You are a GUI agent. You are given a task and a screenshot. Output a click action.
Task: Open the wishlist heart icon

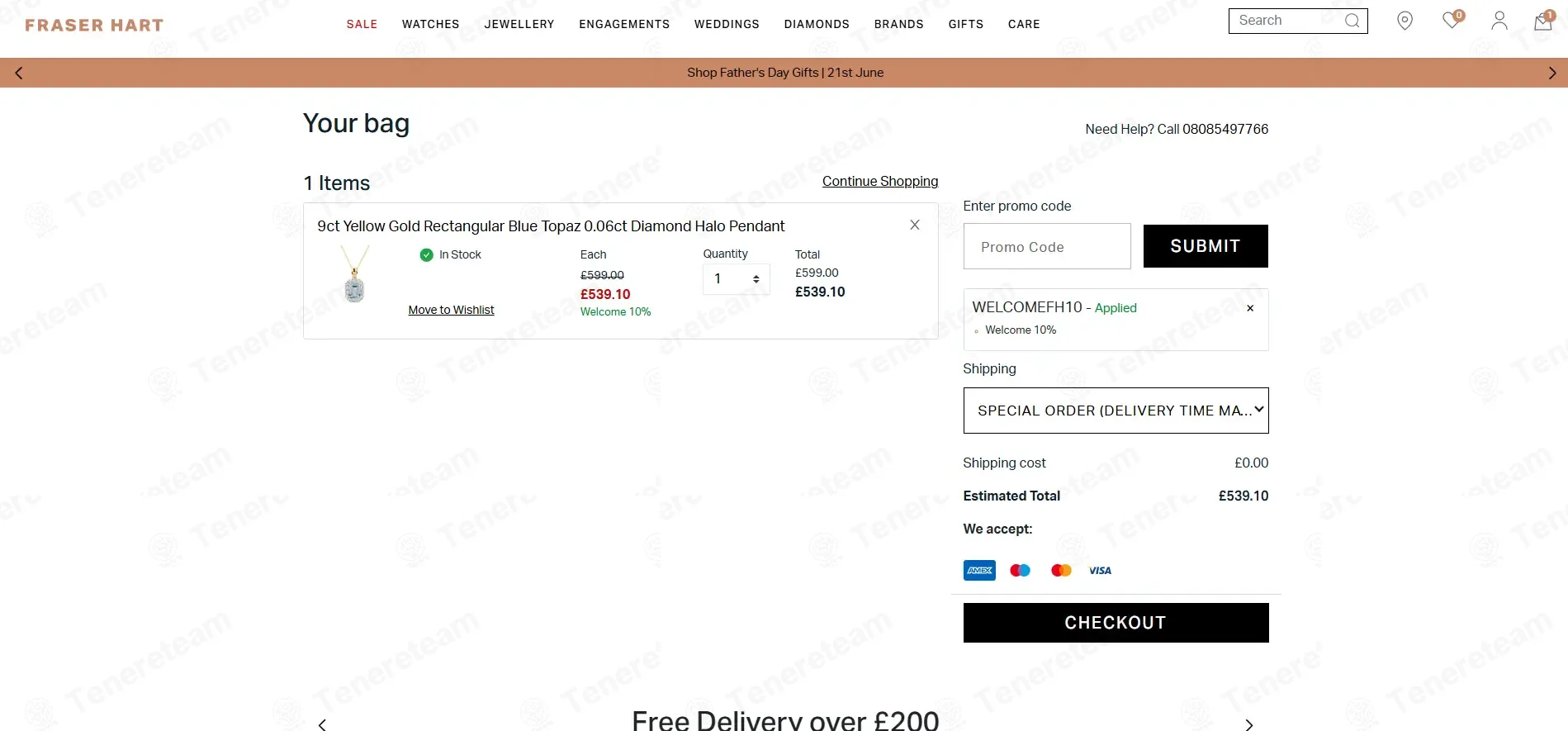tap(1452, 20)
